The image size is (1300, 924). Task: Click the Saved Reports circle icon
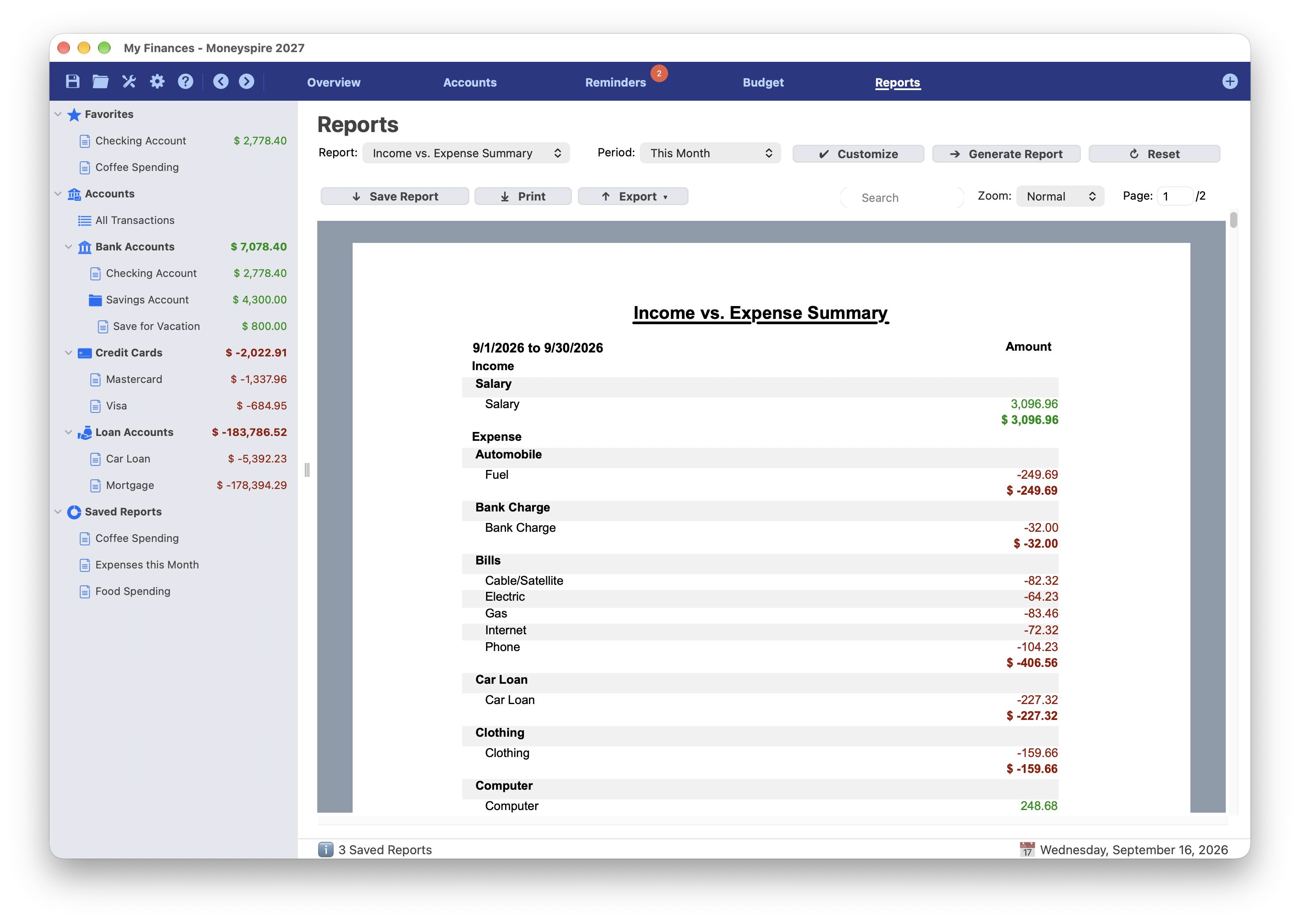click(x=74, y=512)
